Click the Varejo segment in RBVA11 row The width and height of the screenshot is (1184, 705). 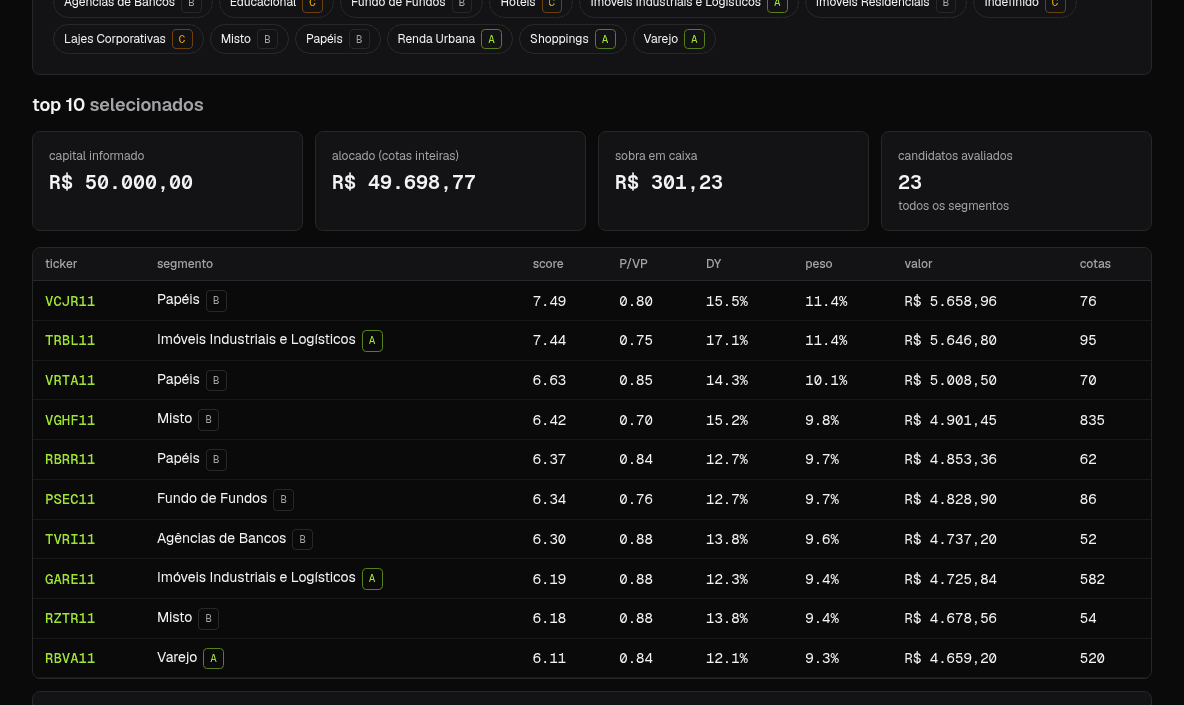point(177,657)
